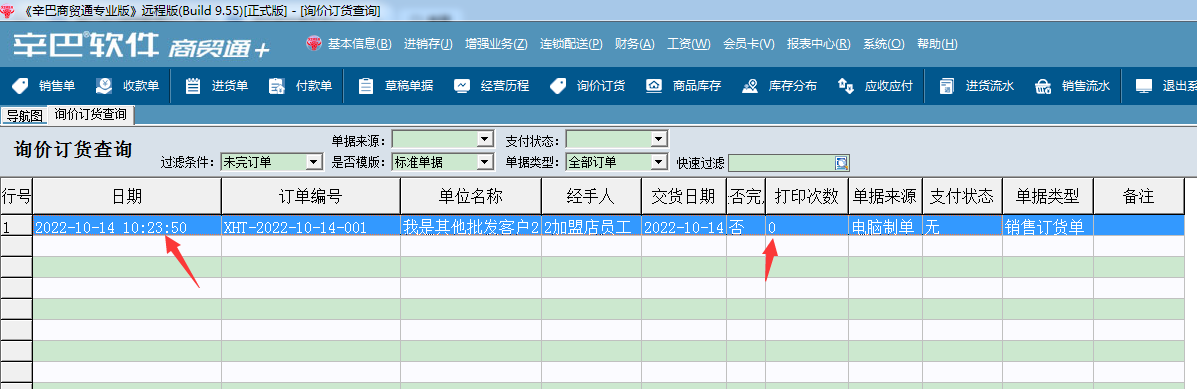Viewport: 1197px width, 389px height.
Task: Open the 草稿单据 toolbar icon
Action: [x=366, y=85]
